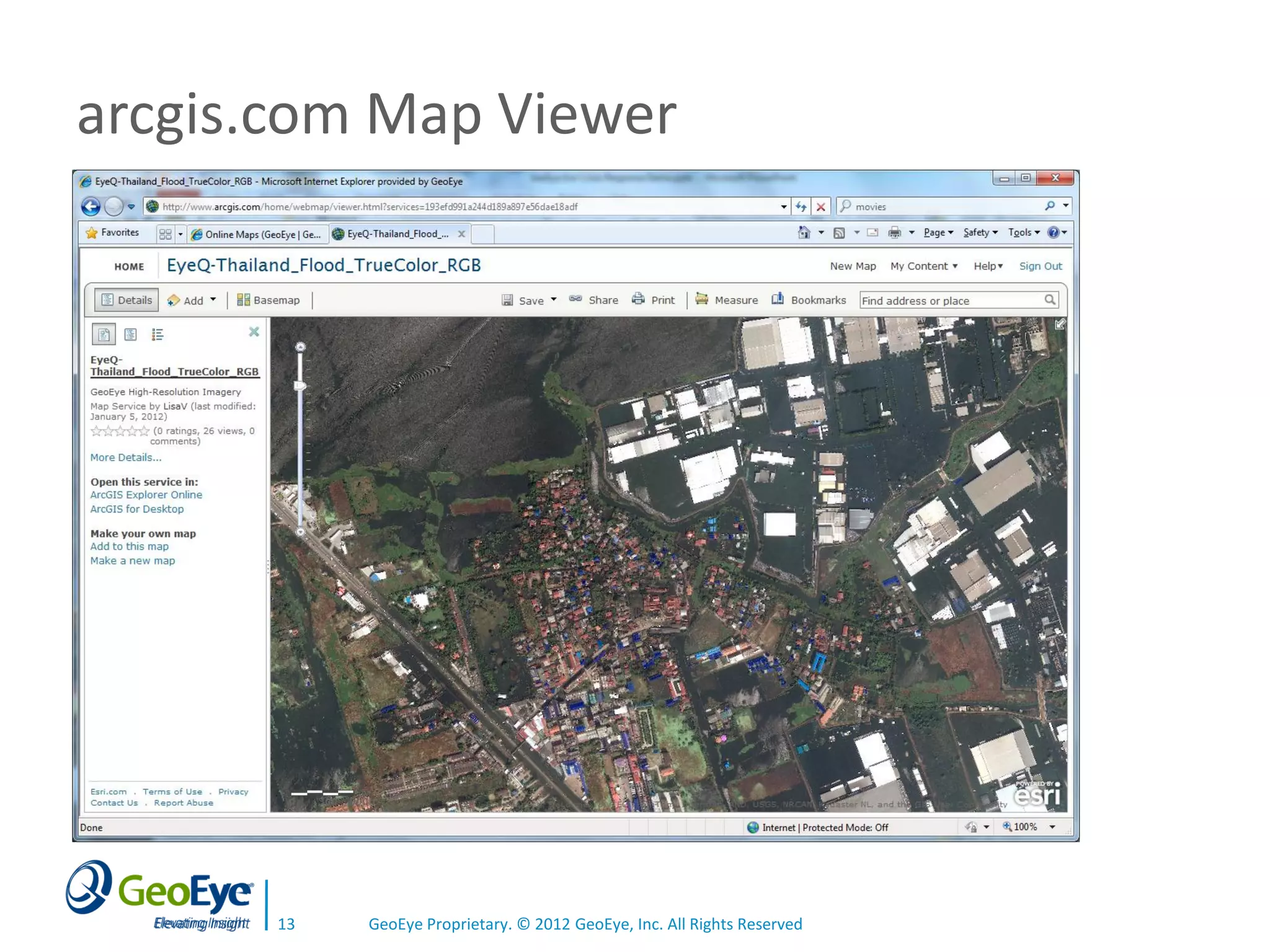Click the search magnifier in the movies box

point(1049,206)
